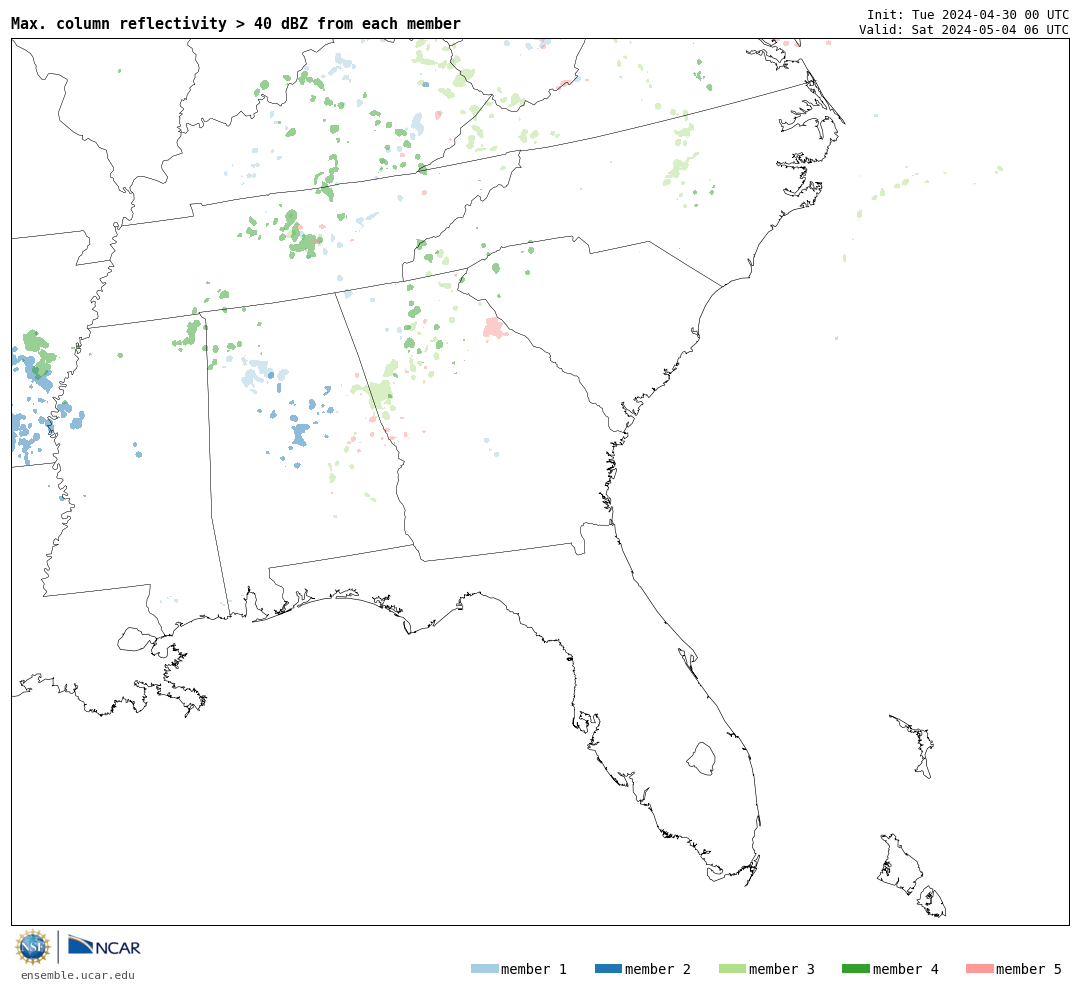Click the 'member 1' legend label

534,969
